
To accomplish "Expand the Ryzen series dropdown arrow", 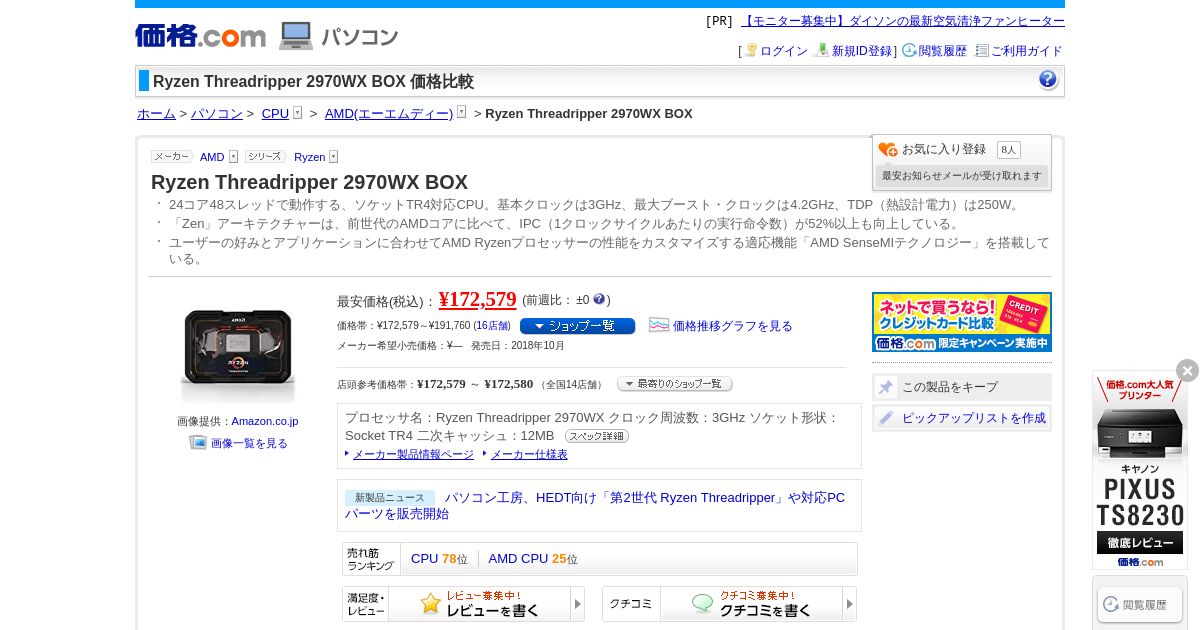I will coord(333,157).
